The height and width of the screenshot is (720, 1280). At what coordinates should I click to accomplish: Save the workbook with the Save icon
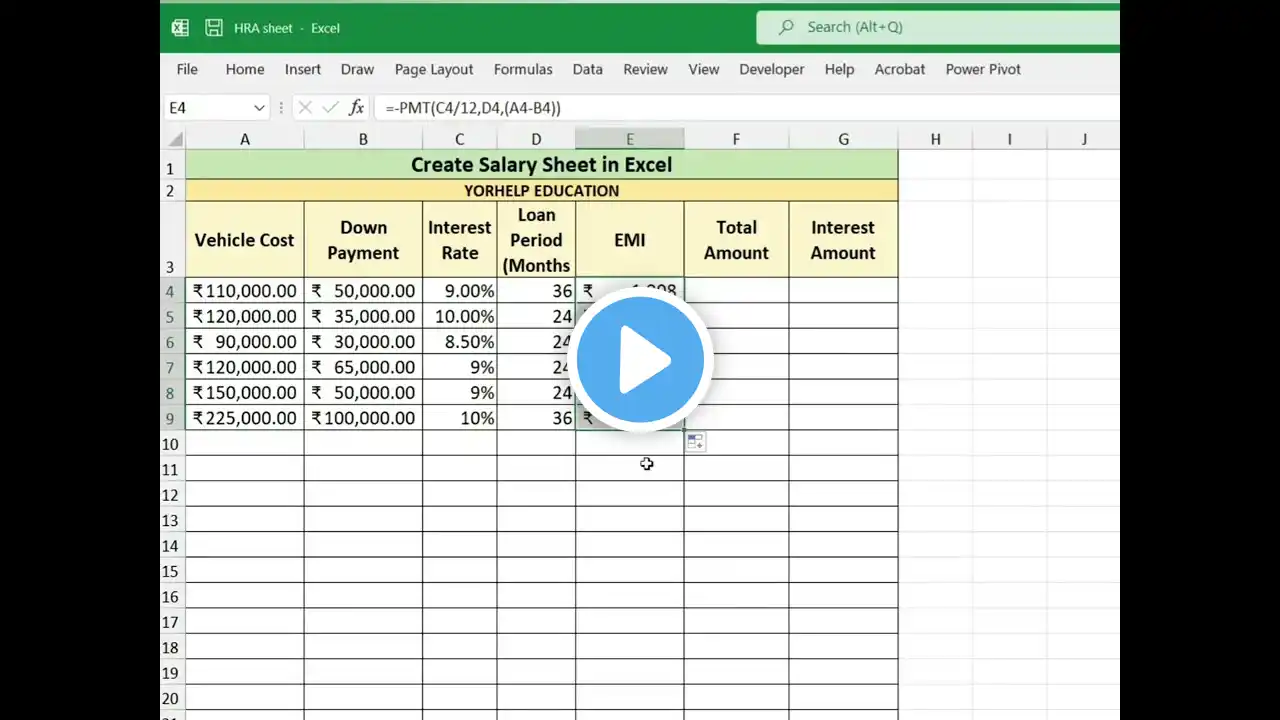pyautogui.click(x=214, y=28)
